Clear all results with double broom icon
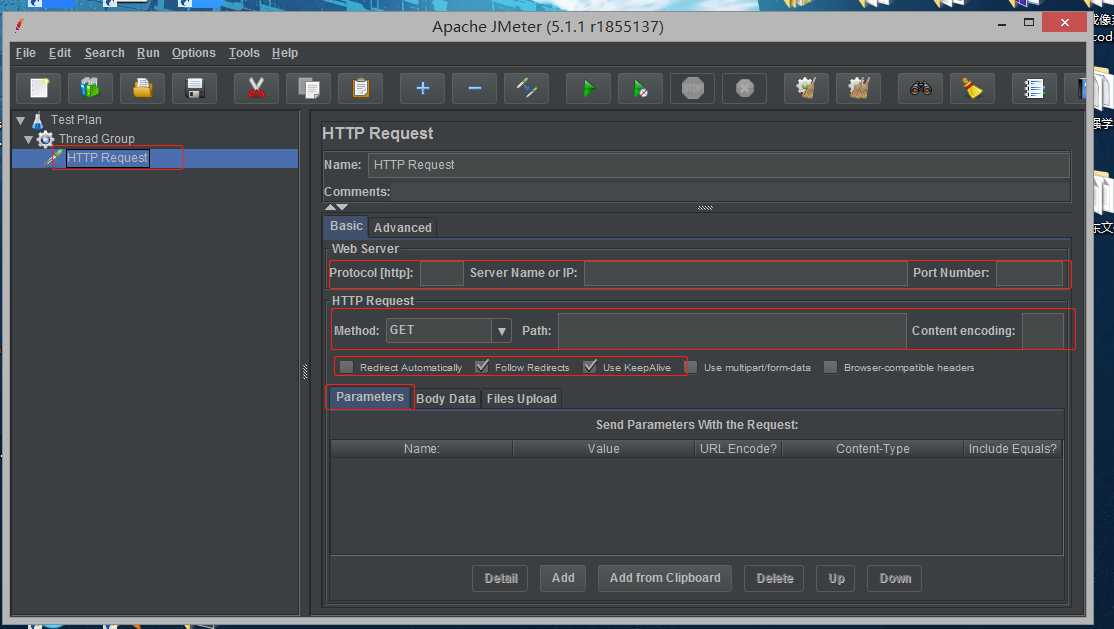This screenshot has height=629, width=1114. pos(859,88)
